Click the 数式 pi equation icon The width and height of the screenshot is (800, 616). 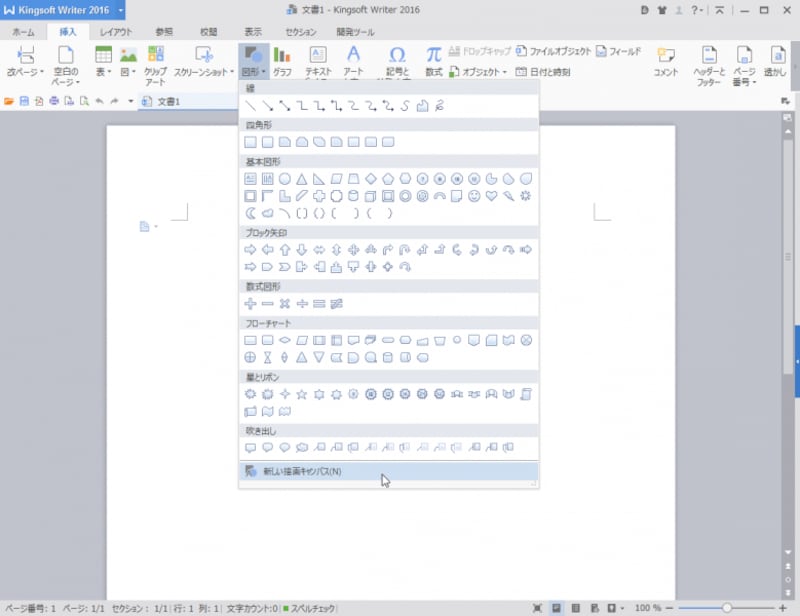[433, 60]
